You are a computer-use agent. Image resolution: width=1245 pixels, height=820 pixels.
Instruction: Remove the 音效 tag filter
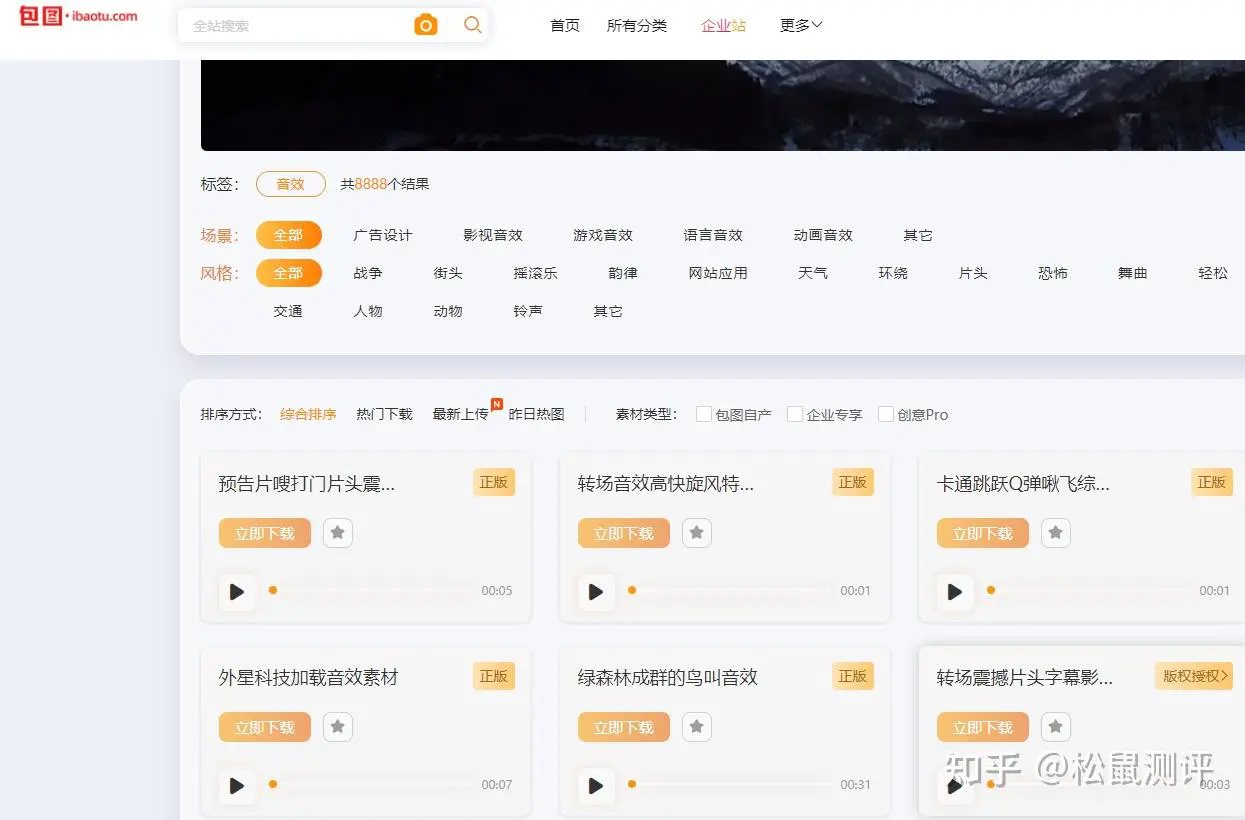291,184
